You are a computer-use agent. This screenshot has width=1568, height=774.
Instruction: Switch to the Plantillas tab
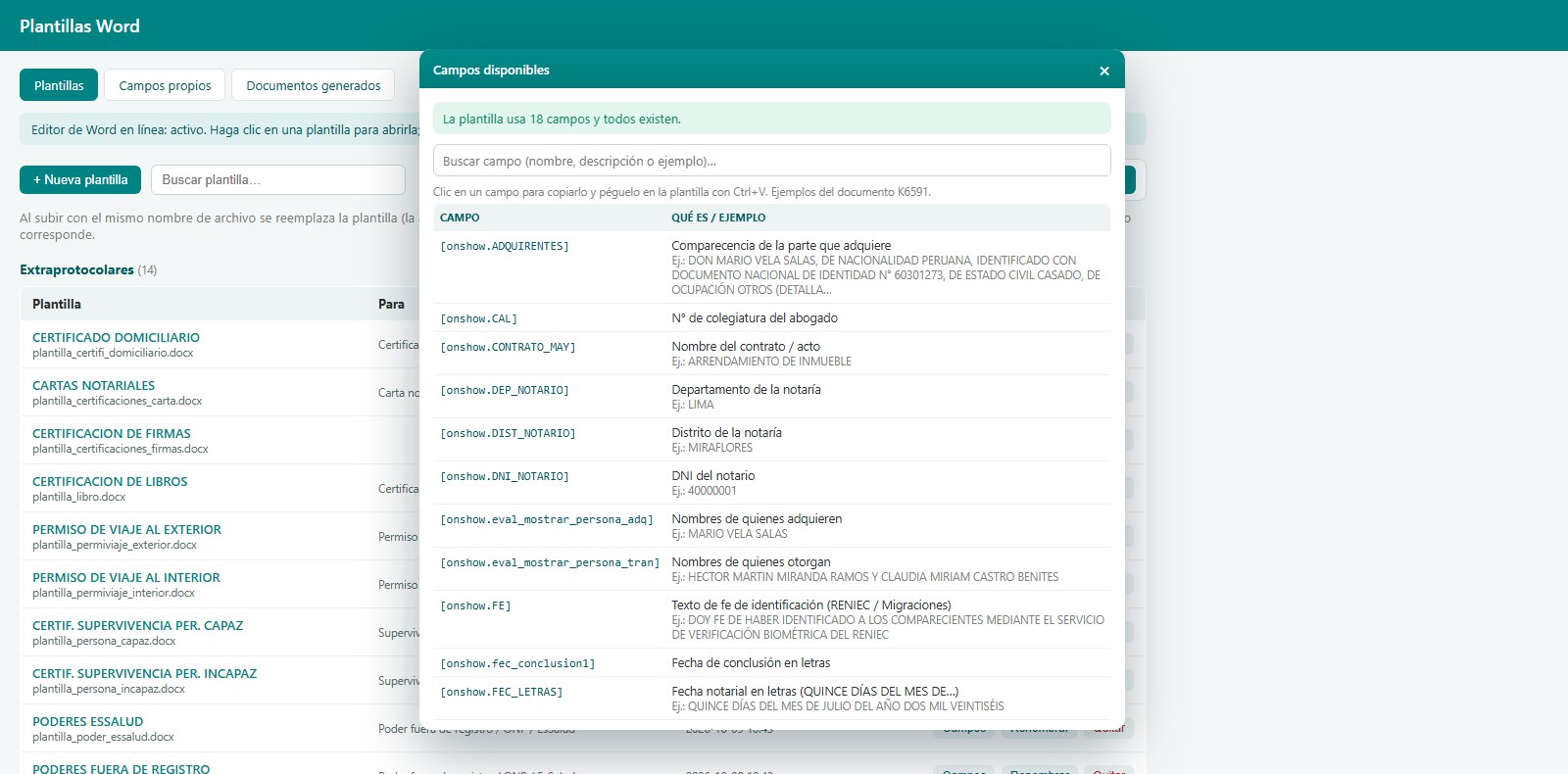pos(59,85)
